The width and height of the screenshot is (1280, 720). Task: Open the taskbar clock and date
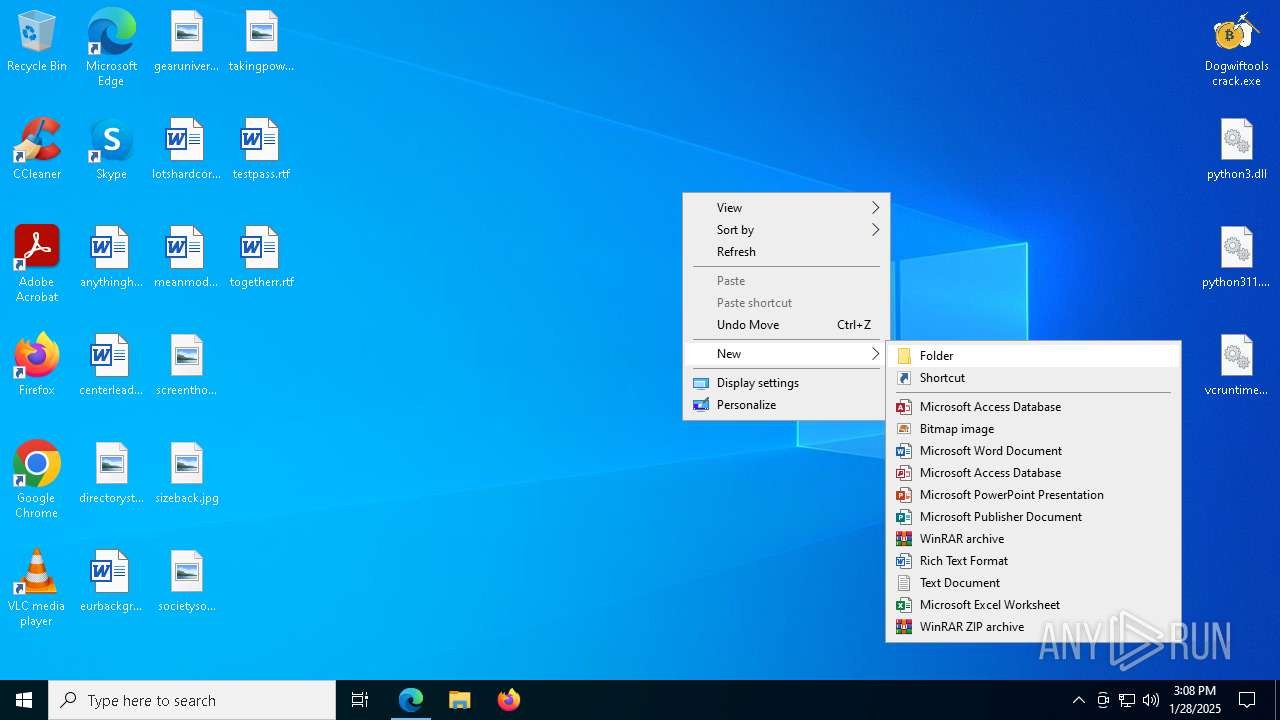click(1195, 700)
